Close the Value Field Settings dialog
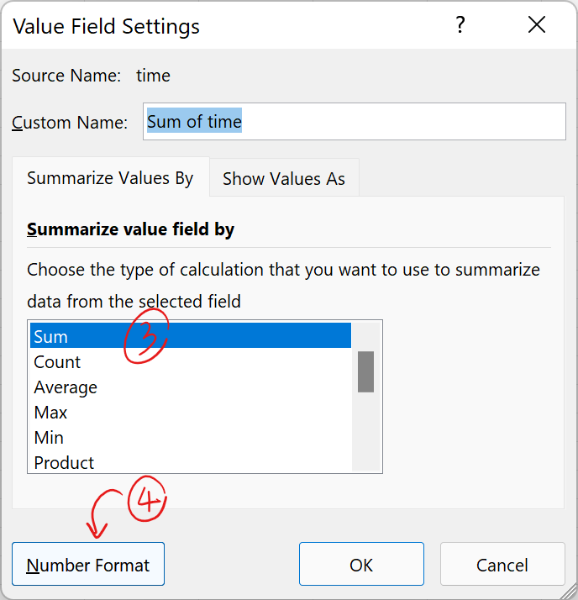The width and height of the screenshot is (578, 600). pyautogui.click(x=536, y=25)
